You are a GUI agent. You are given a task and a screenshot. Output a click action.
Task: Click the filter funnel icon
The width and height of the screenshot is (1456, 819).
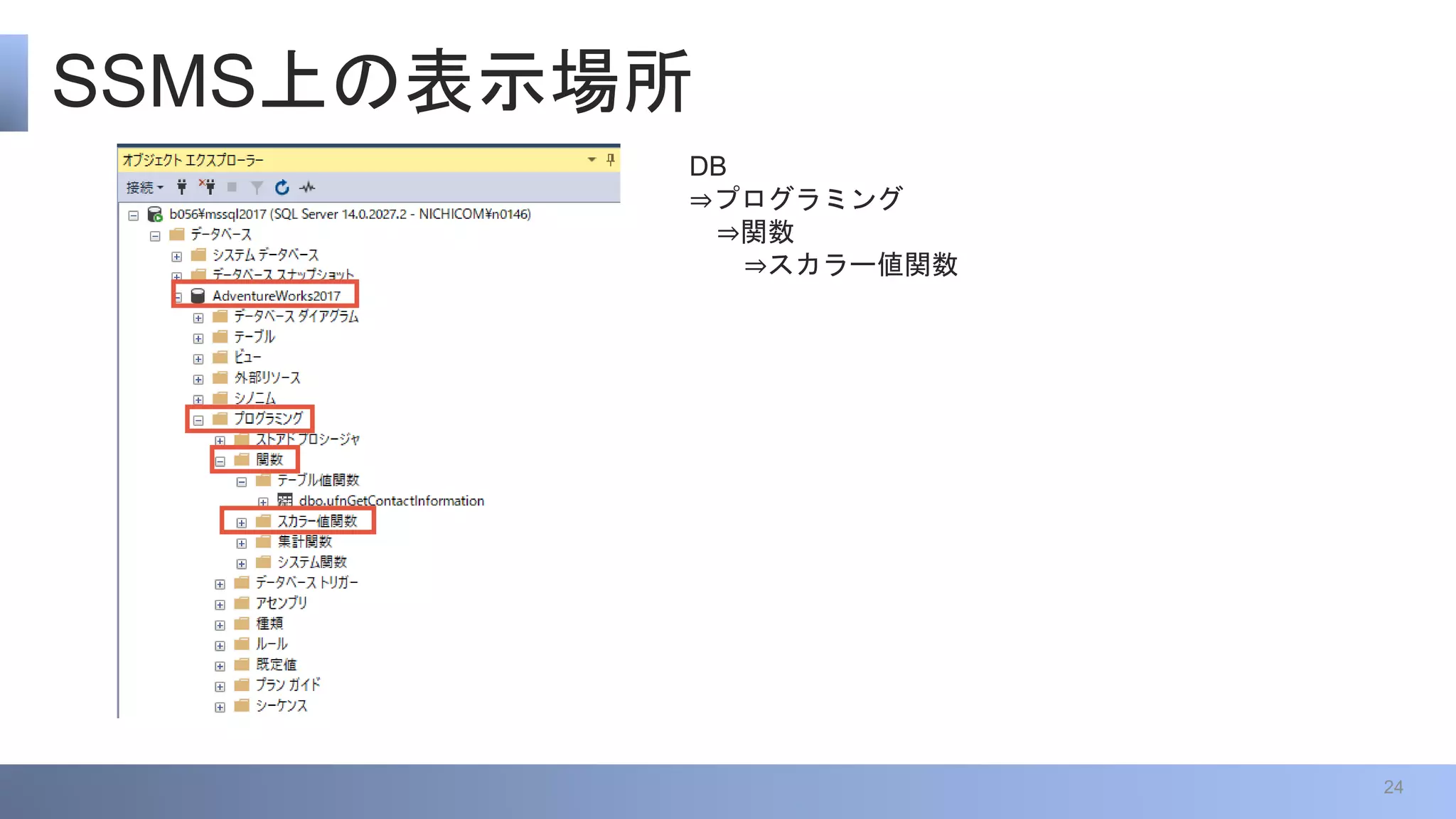[x=257, y=188]
